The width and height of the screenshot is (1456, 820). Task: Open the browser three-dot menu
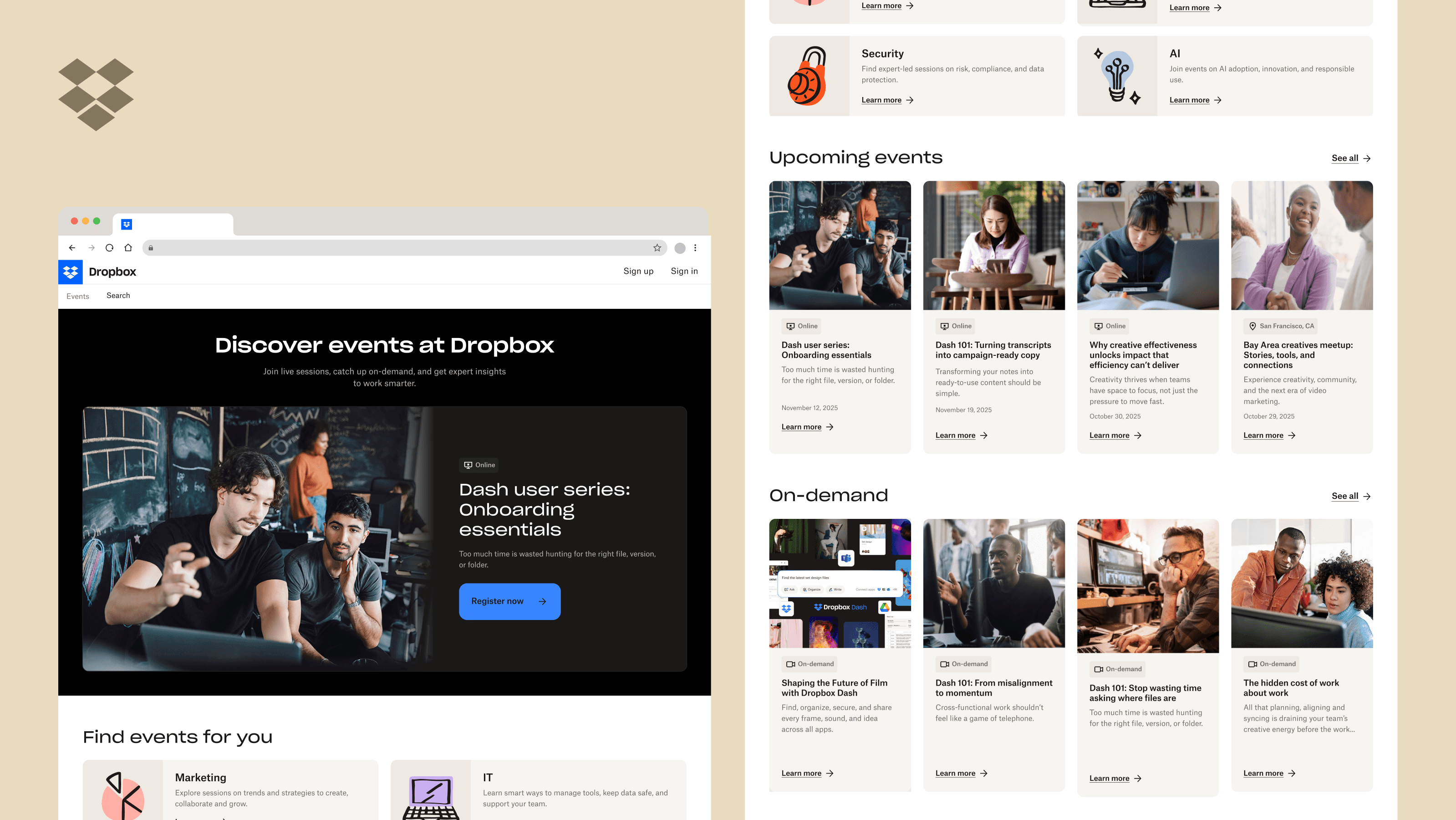point(695,248)
